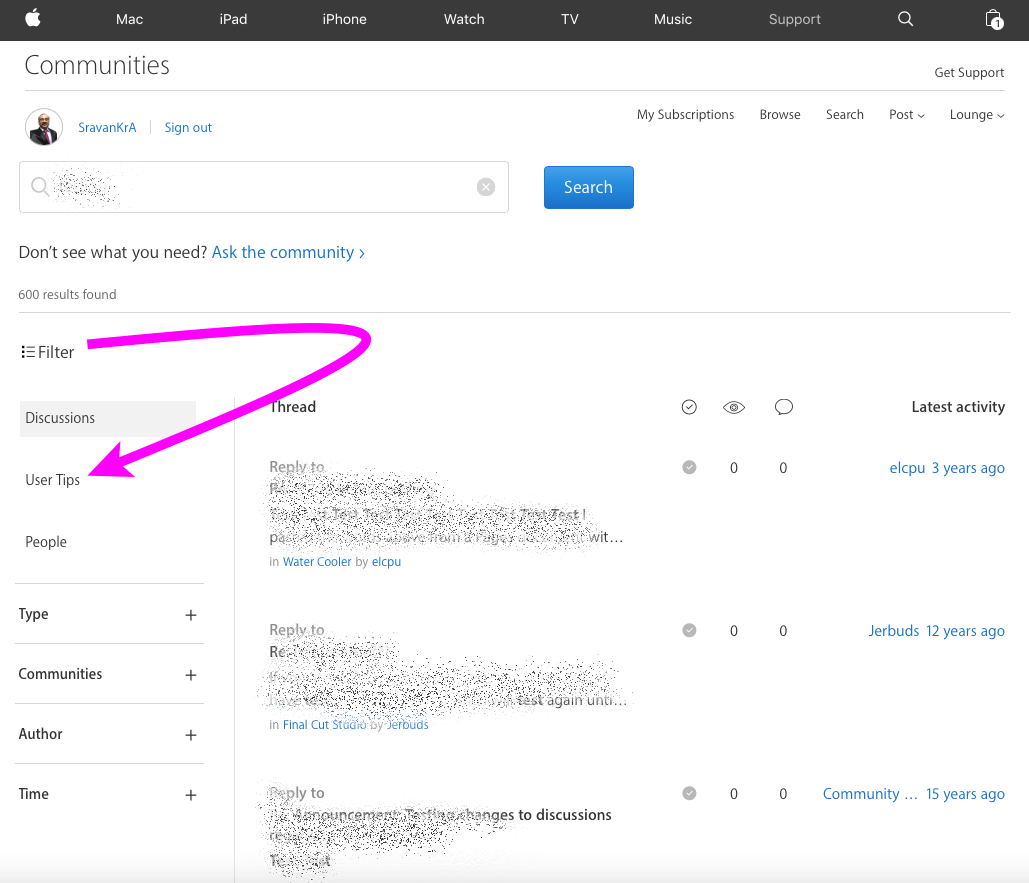Click the views eye column header icon
The image size is (1029, 883).
[x=734, y=407]
